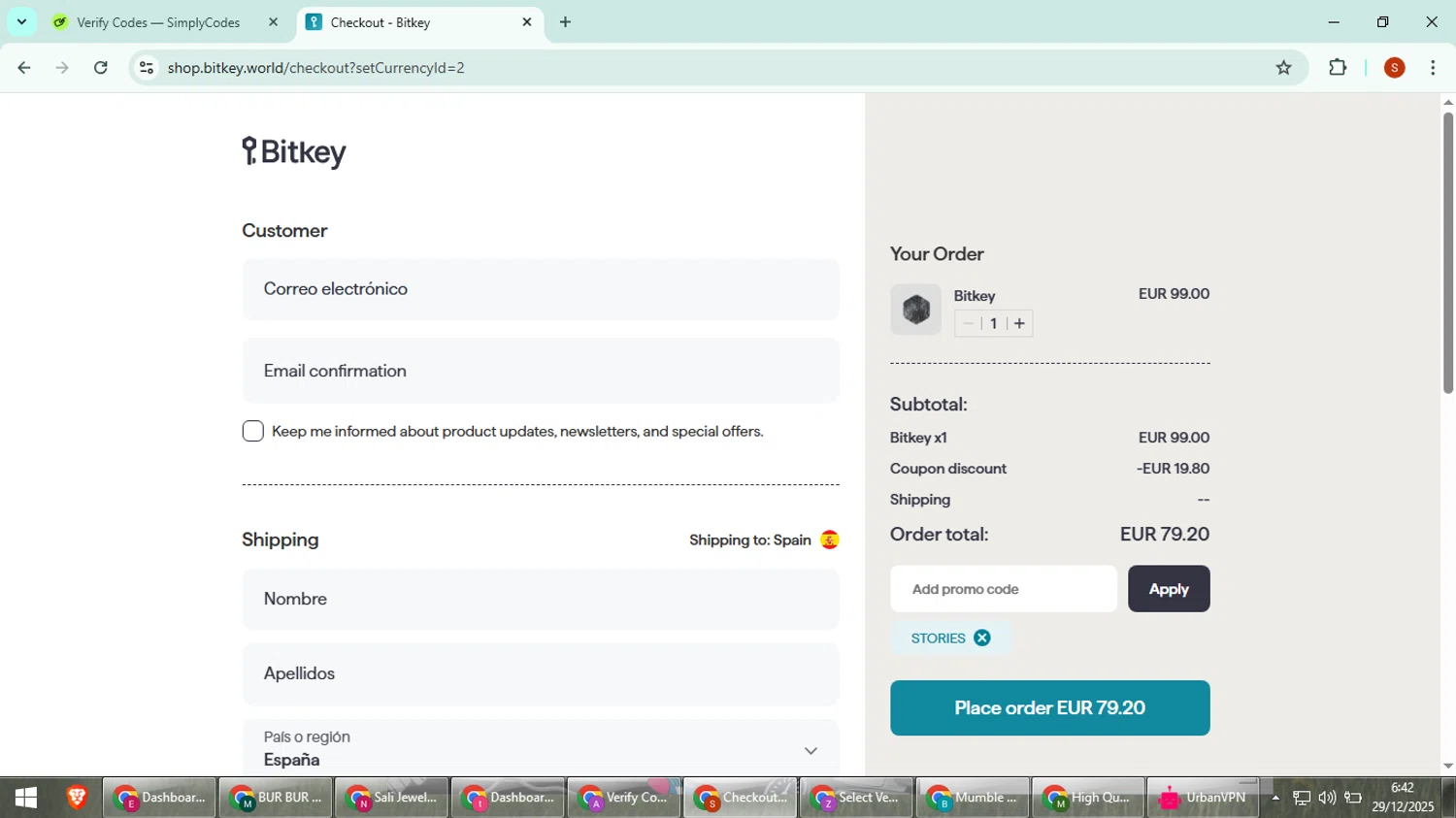Open the Mumble taskbar window
Viewport: 1456px width, 818px height.
(972, 798)
